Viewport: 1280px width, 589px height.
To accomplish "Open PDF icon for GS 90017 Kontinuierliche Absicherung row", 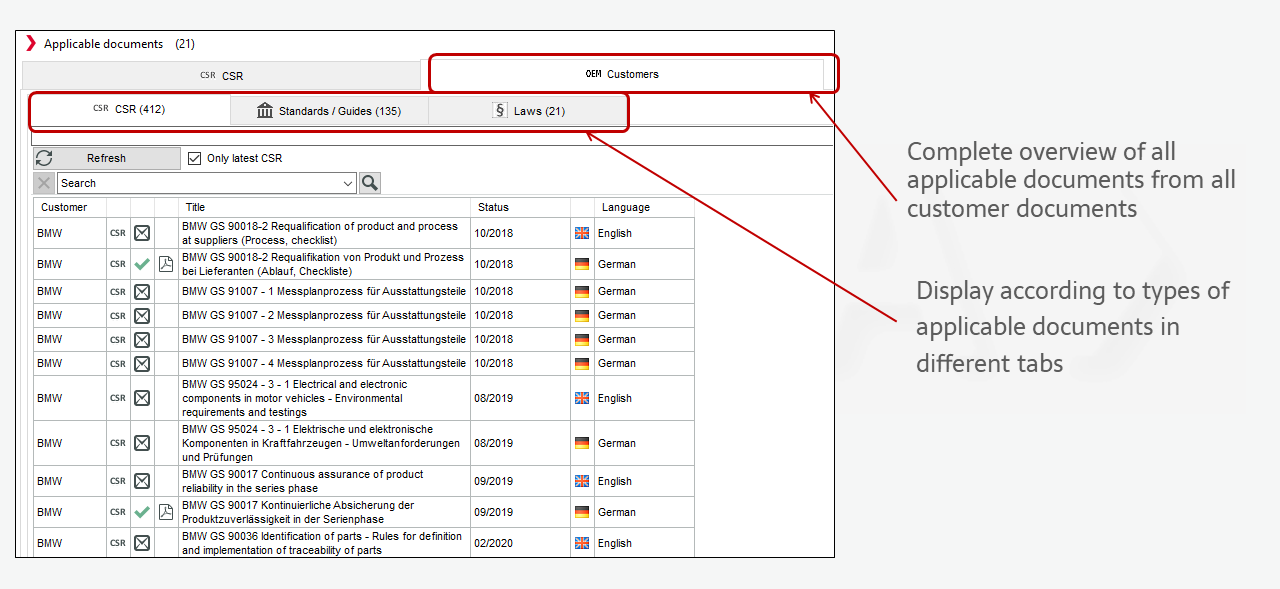I will click(x=166, y=512).
